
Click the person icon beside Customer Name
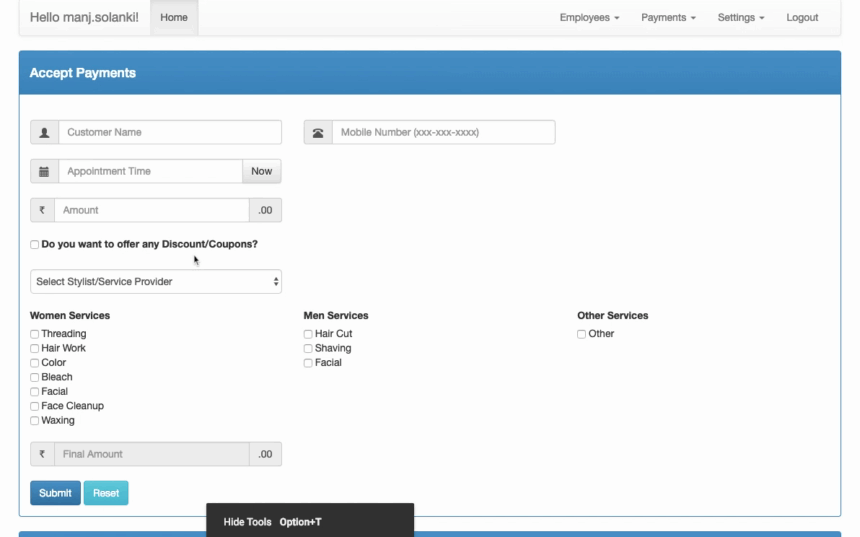pos(44,132)
